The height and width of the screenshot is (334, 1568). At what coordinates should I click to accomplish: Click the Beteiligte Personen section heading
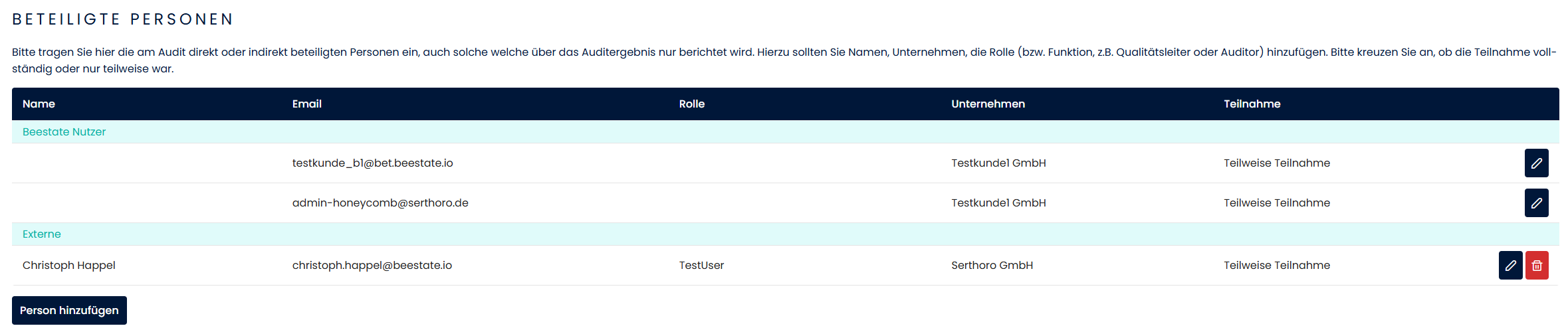tap(123, 19)
